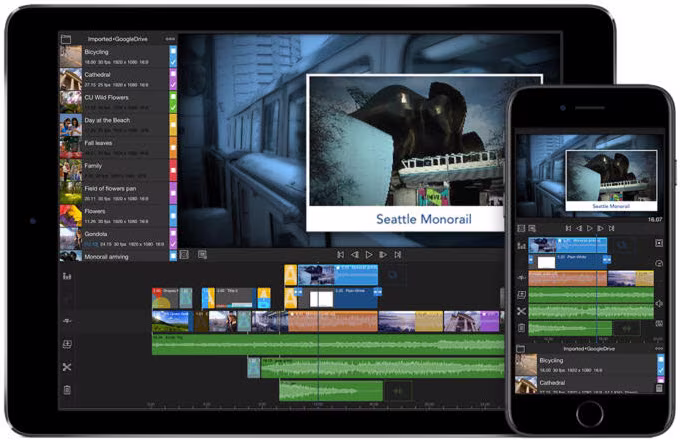Select Field of flowers pan clip
The image size is (680, 440).
114,193
